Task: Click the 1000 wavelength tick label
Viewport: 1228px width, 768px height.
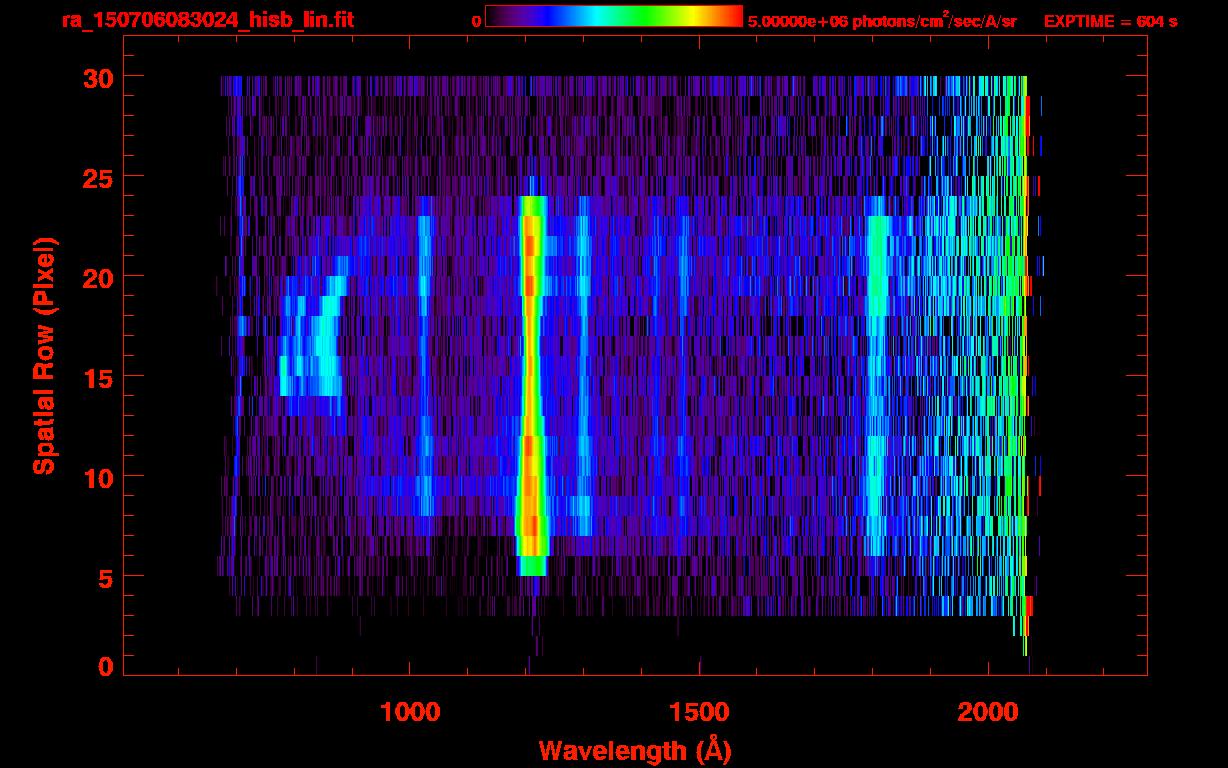Action: pyautogui.click(x=410, y=712)
